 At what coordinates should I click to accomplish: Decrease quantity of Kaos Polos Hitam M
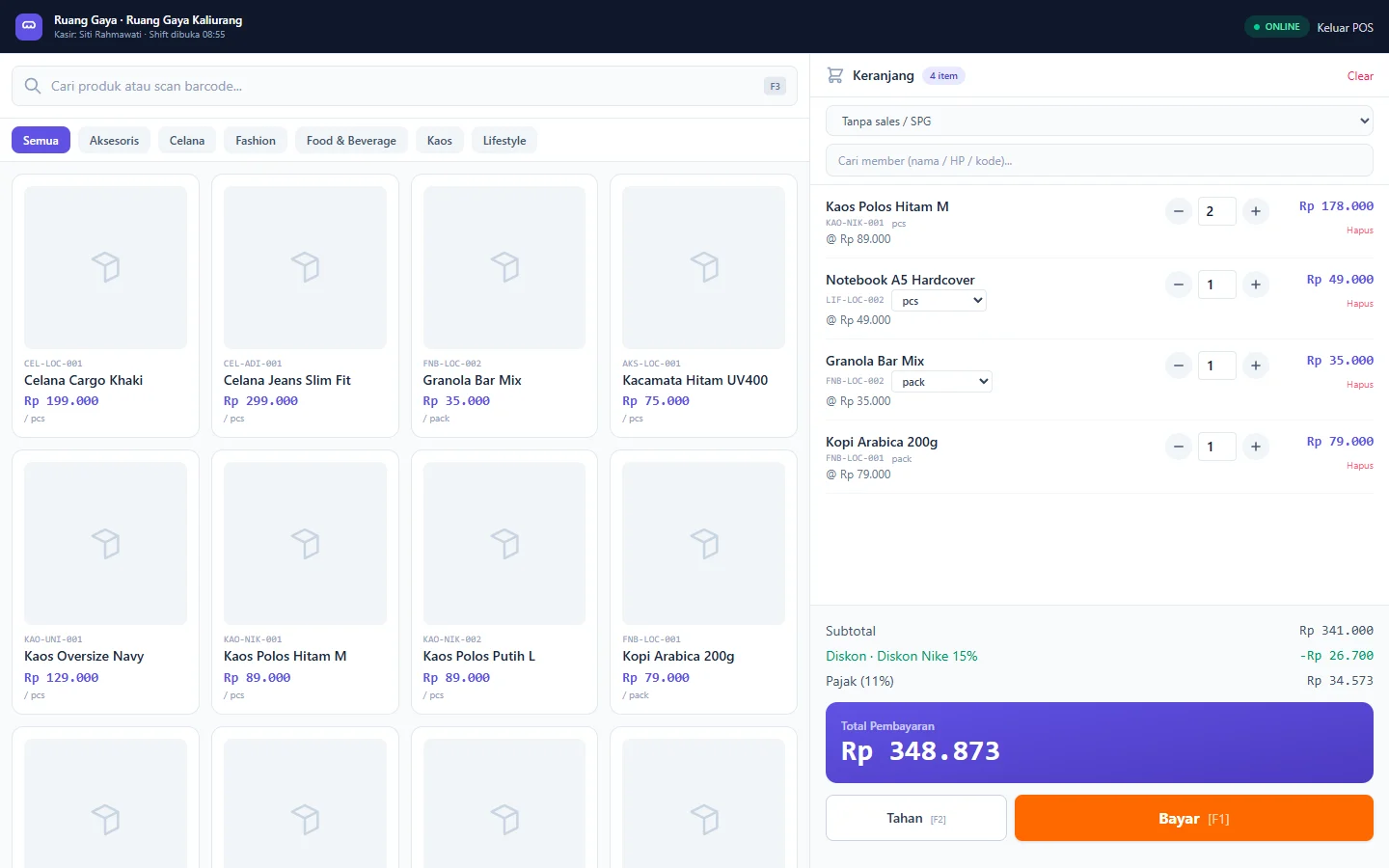click(x=1179, y=211)
